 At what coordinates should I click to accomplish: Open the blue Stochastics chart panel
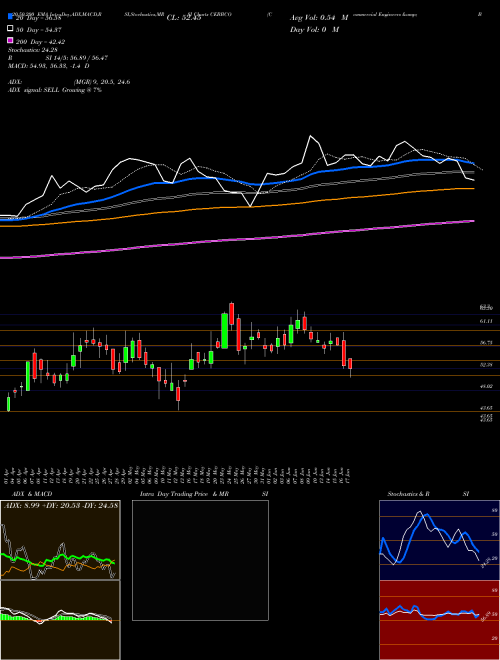[x=439, y=540]
